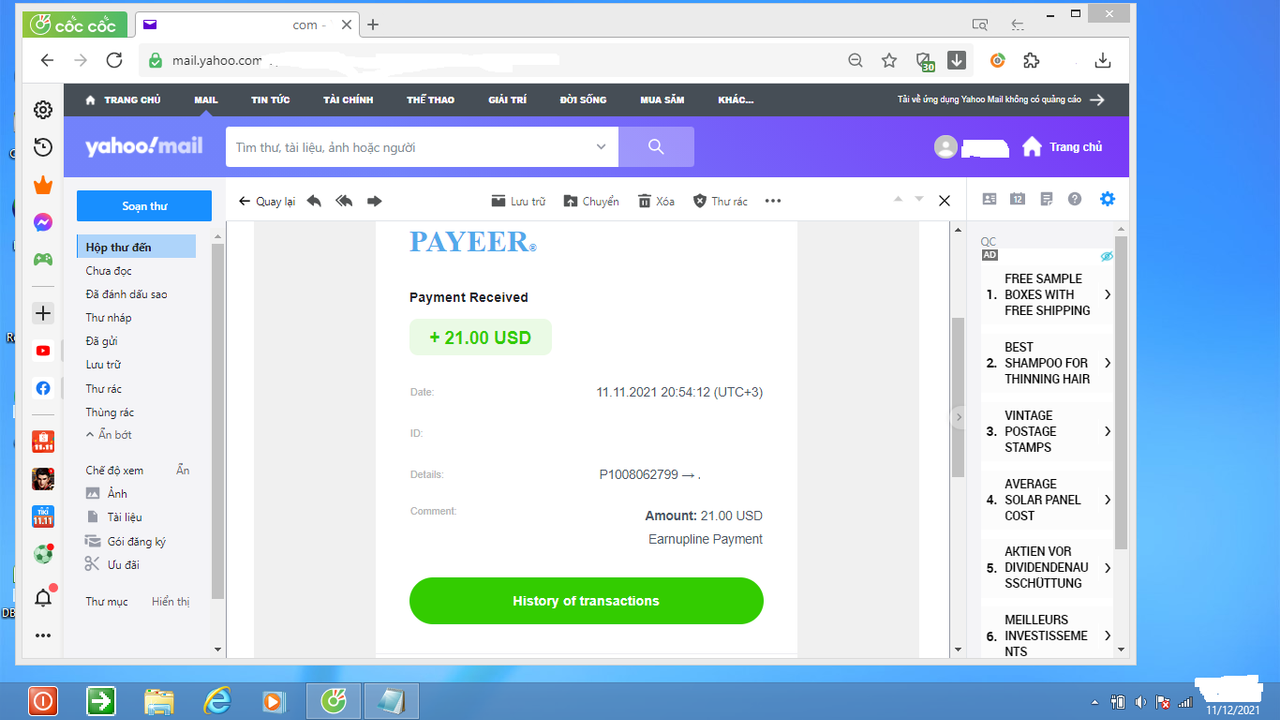
Task: Open YouTube shortcut in sidebar
Action: click(x=43, y=351)
